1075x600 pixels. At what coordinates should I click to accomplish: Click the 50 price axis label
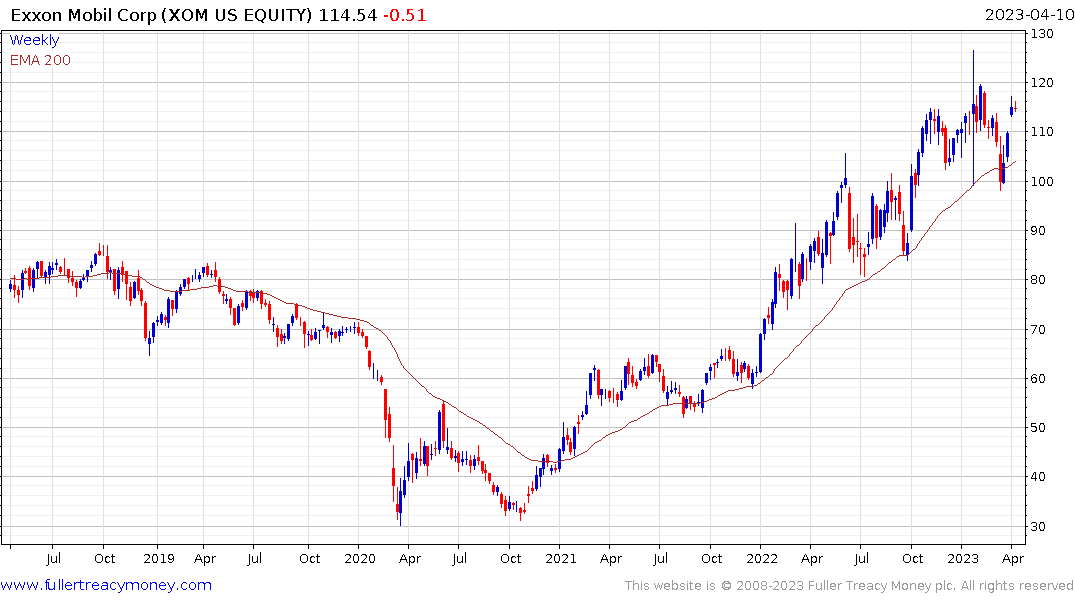pos(1039,428)
